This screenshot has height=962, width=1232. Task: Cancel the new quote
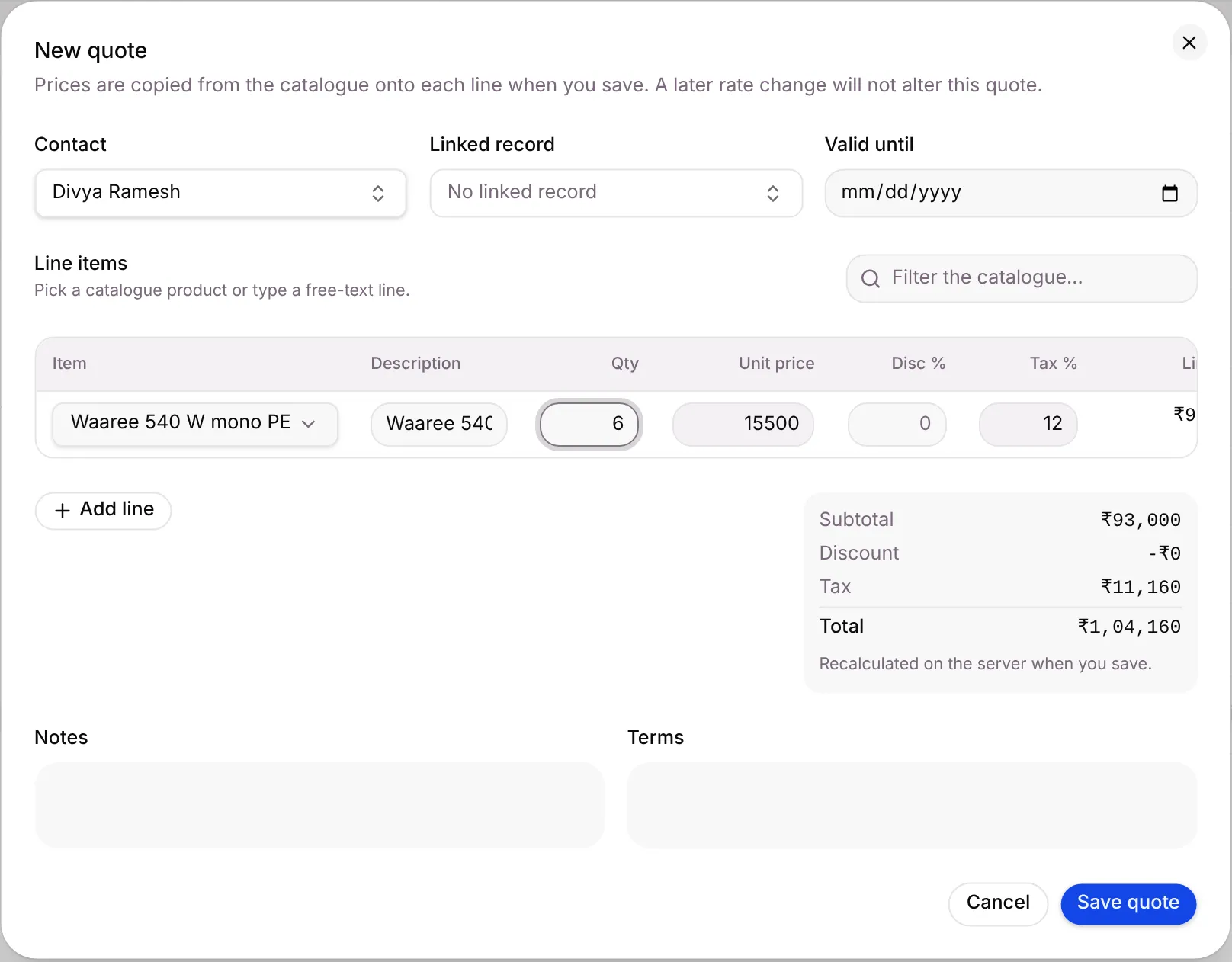coord(998,904)
